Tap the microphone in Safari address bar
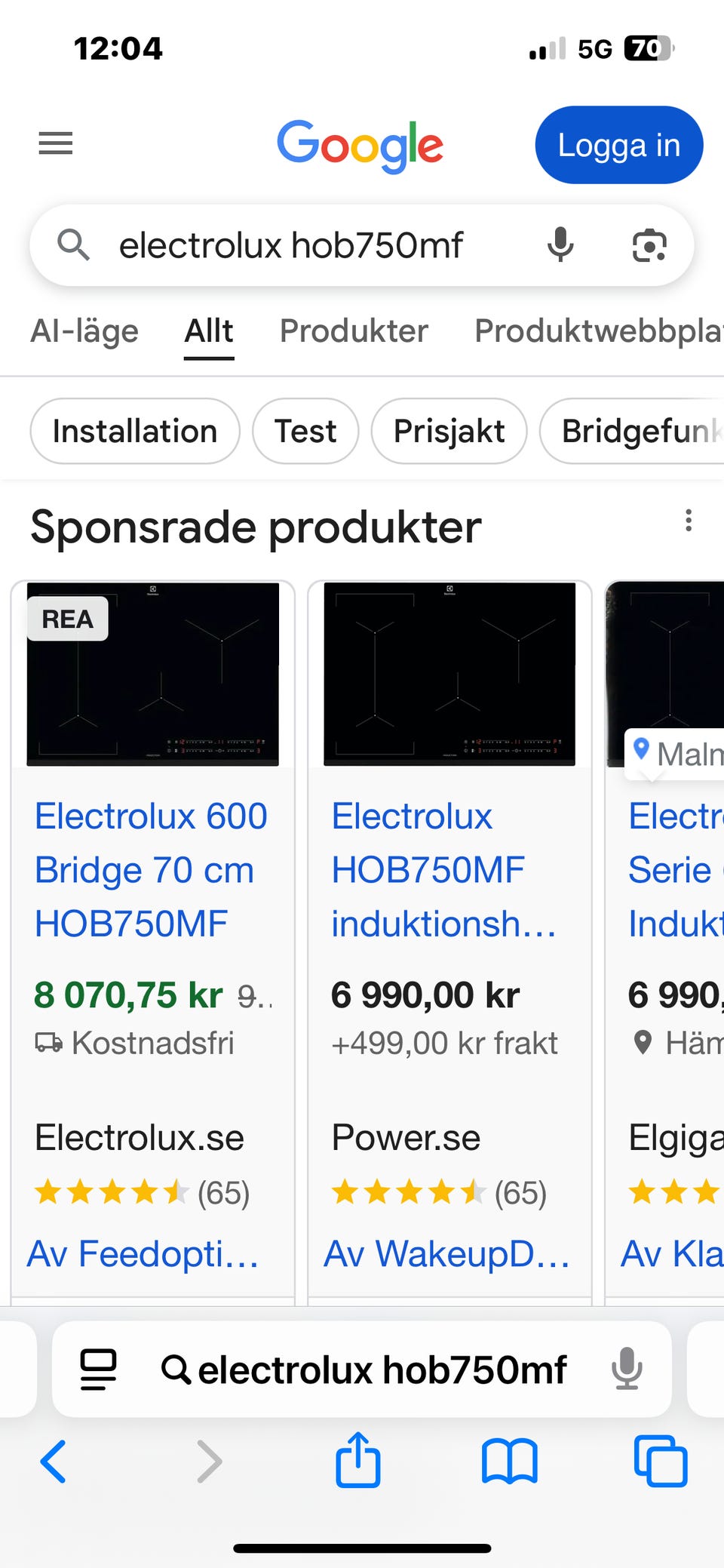The image size is (724, 1568). tap(627, 1370)
